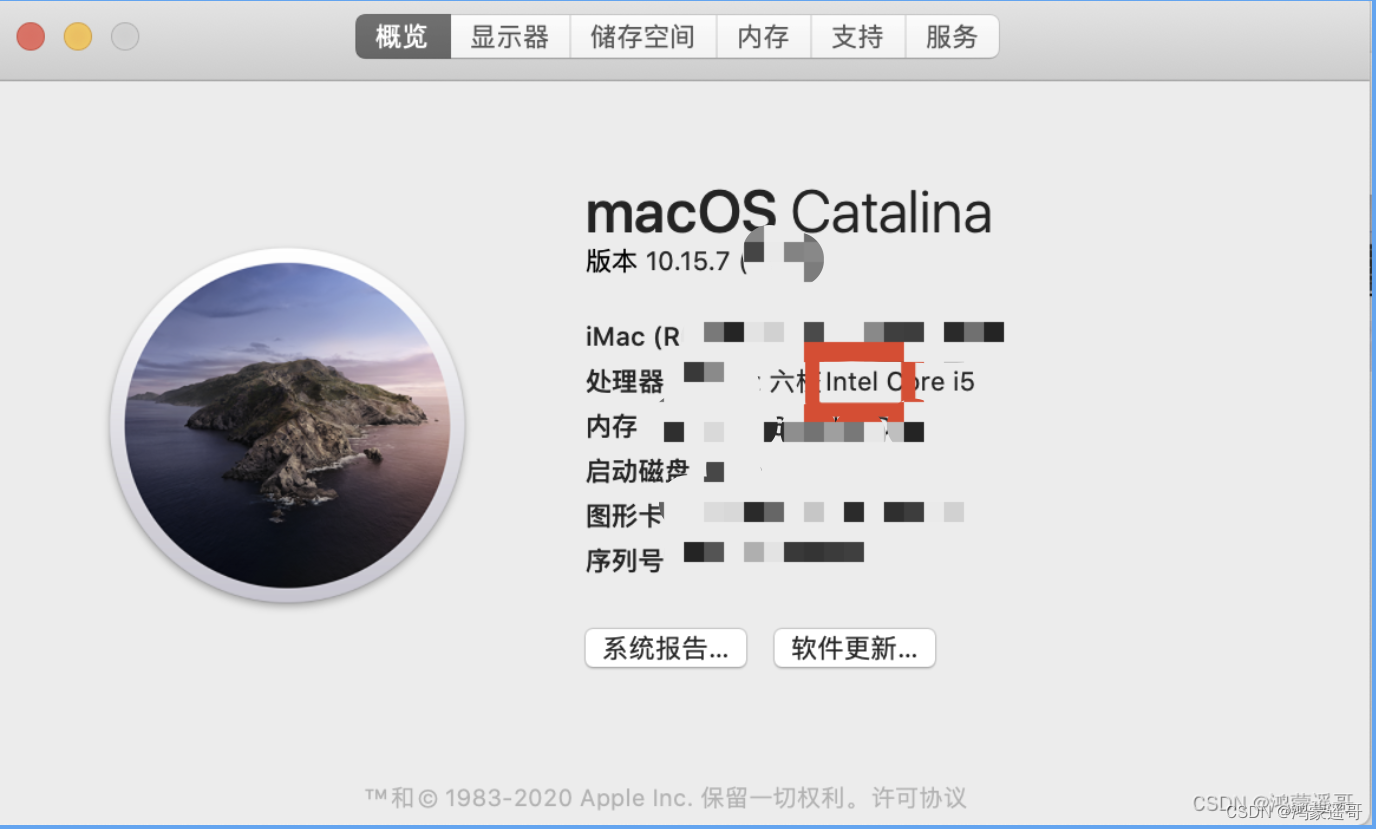Open the 服务 tab
This screenshot has width=1378, height=830.
point(951,36)
